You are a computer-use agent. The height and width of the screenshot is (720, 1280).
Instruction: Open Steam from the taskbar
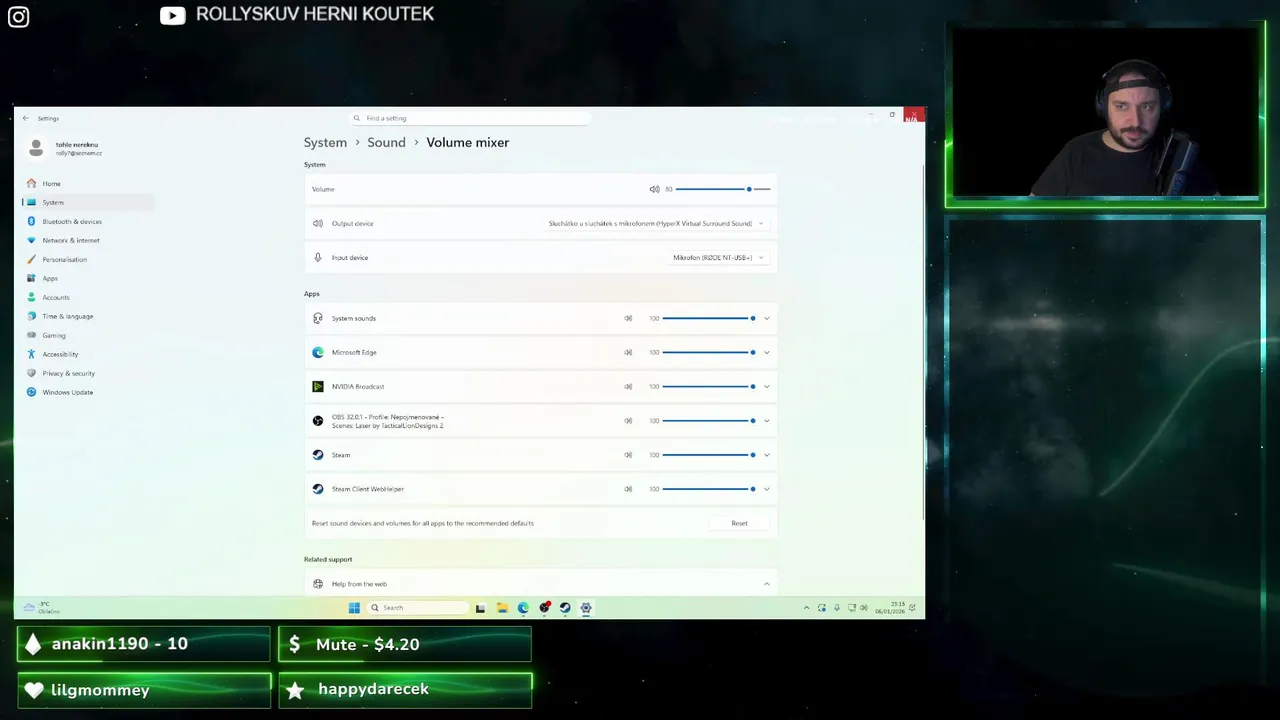(565, 607)
